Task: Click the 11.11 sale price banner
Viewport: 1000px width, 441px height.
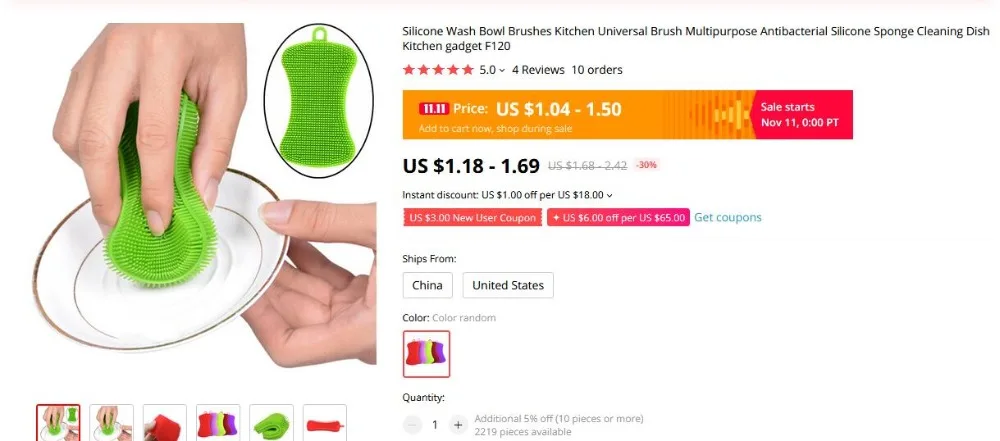Action: (x=628, y=114)
